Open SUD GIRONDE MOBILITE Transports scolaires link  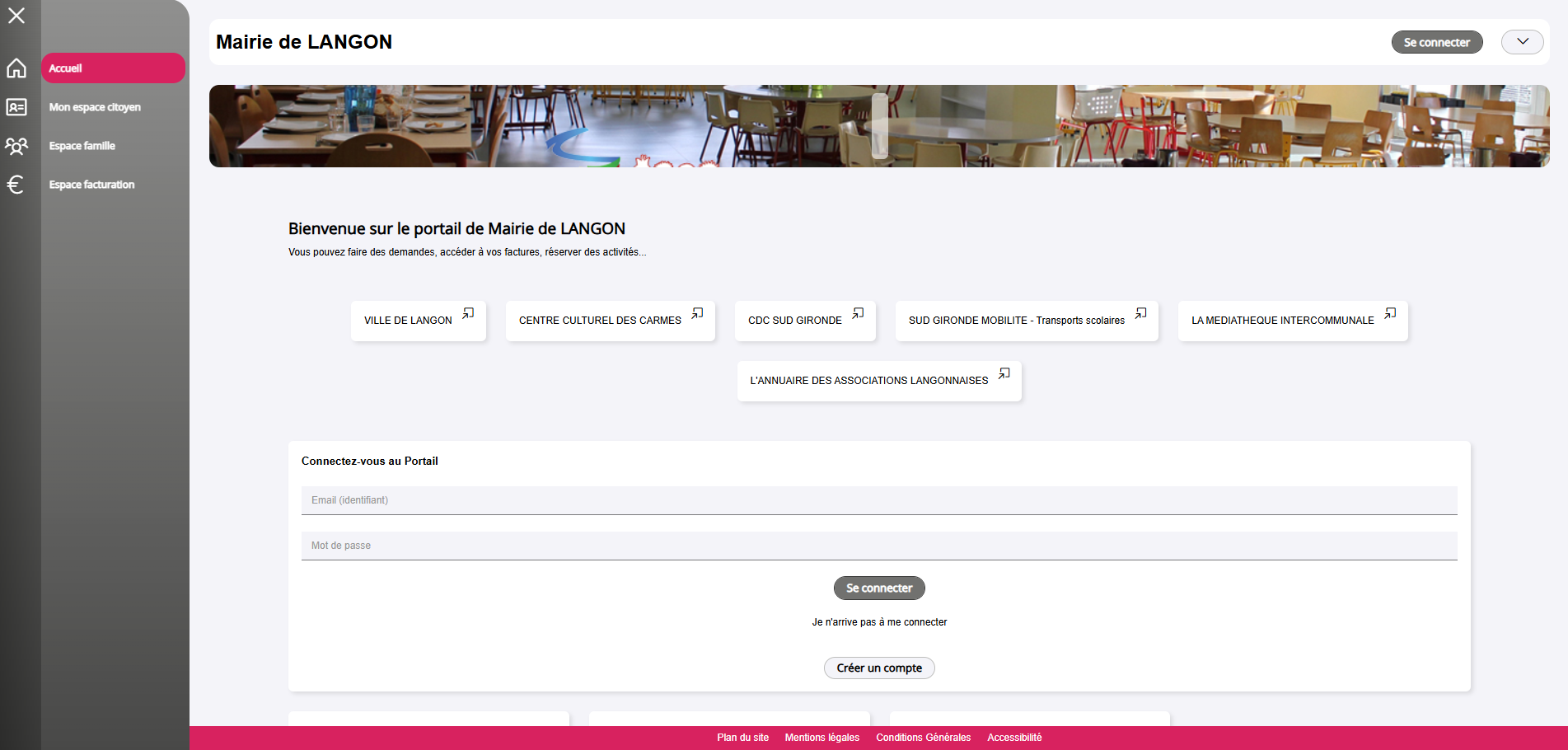[x=1027, y=321]
